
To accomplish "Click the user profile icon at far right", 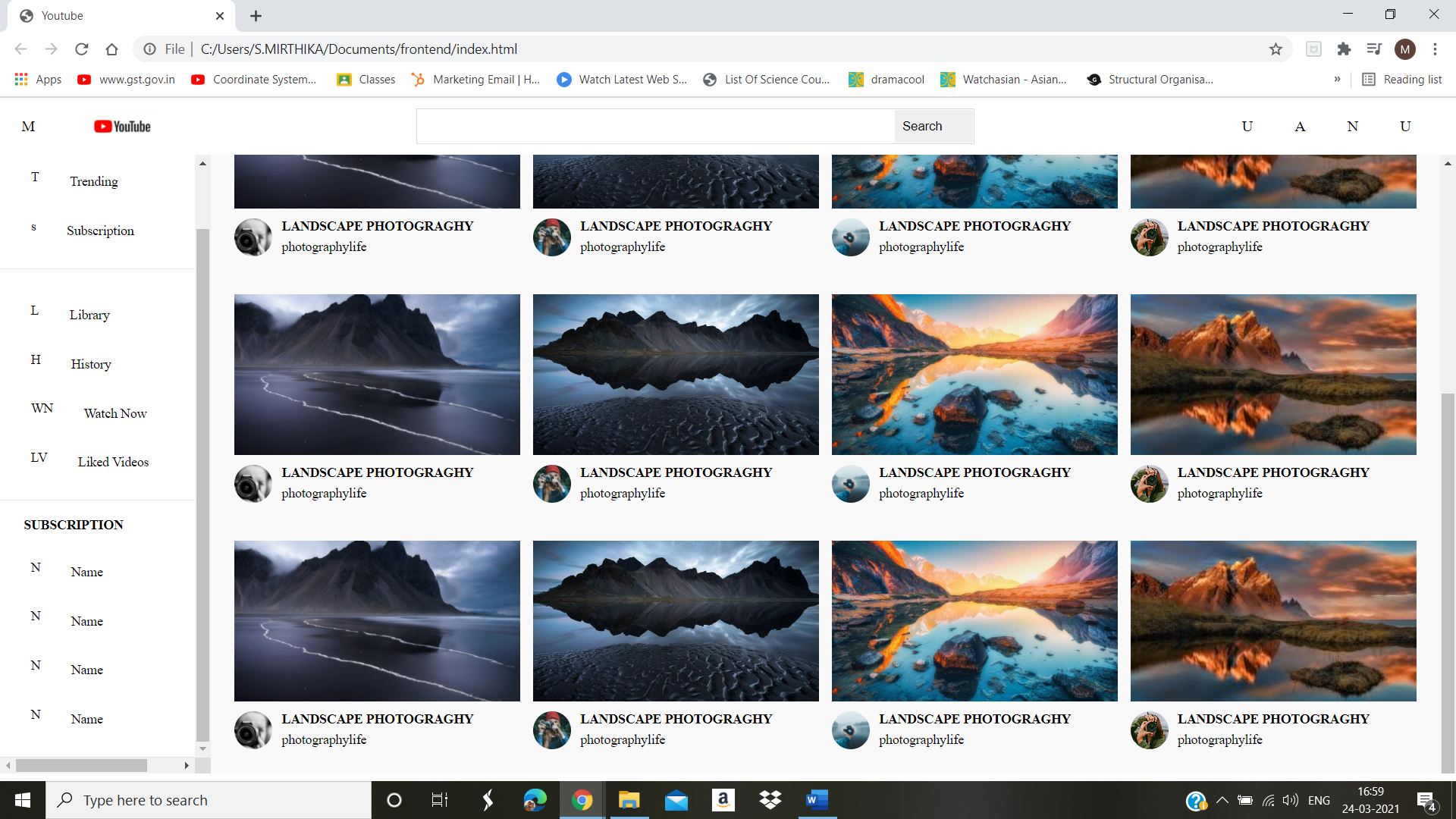I will click(x=1404, y=126).
